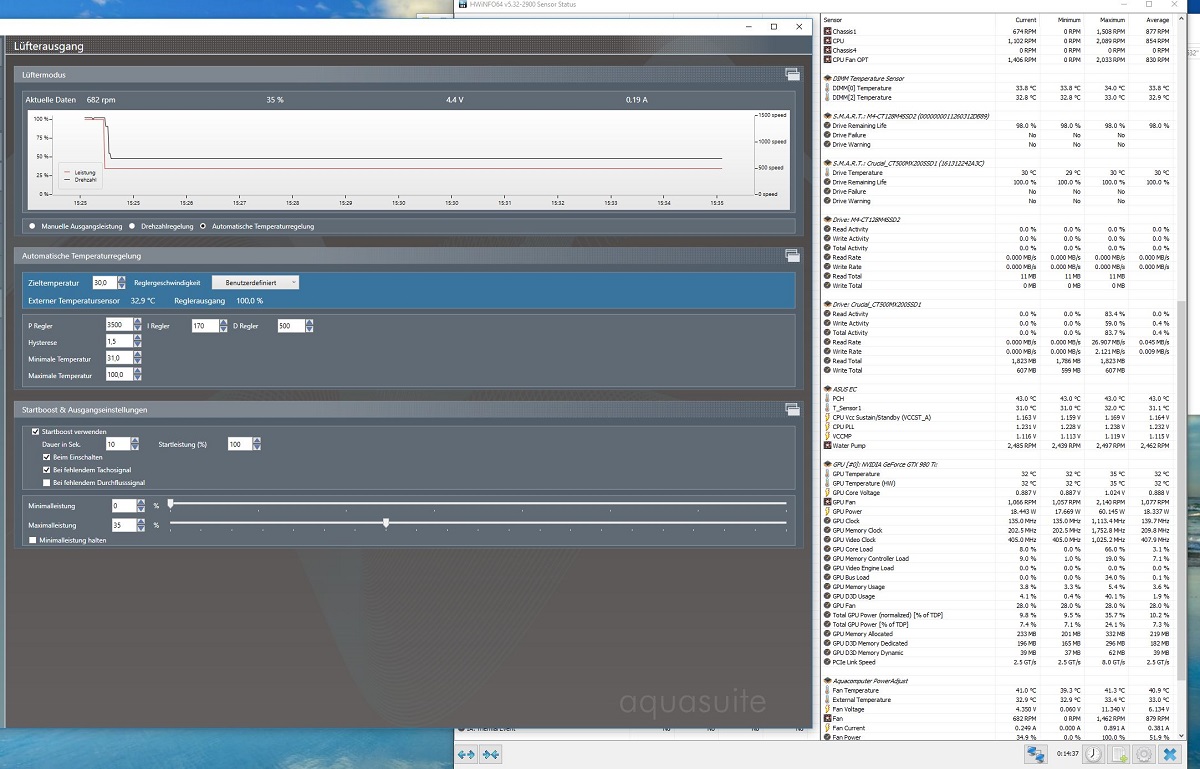
Task: Uncheck Startboost verwenden checkbox
Action: [36, 431]
